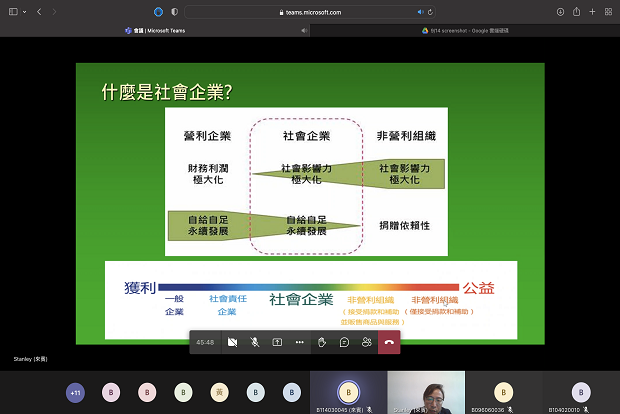Show the meeting chat panel
The height and width of the screenshot is (414, 620).
[344, 342]
